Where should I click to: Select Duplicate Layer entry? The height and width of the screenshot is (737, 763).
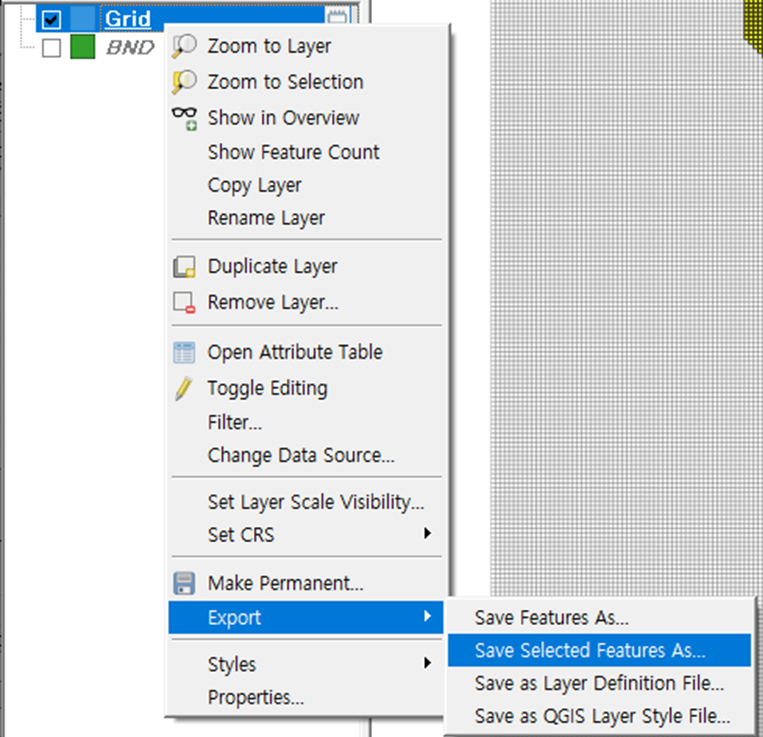(306, 267)
